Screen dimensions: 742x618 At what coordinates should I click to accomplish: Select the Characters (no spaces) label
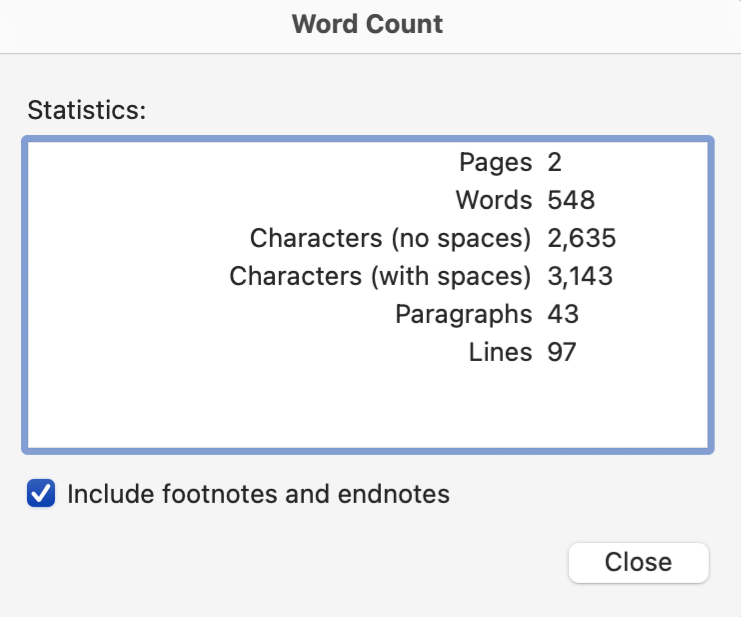click(x=390, y=238)
